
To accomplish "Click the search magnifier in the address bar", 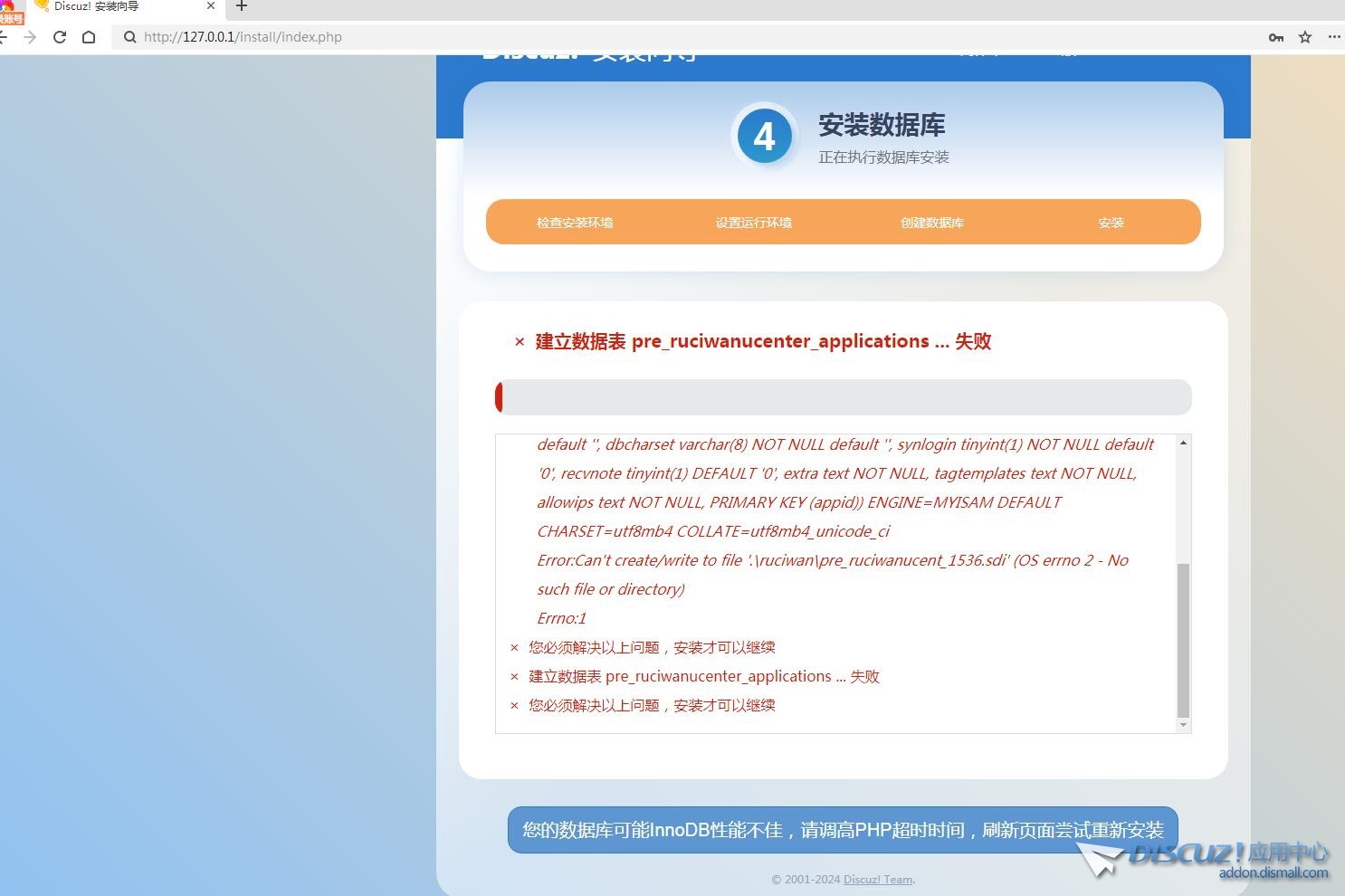I will (130, 37).
